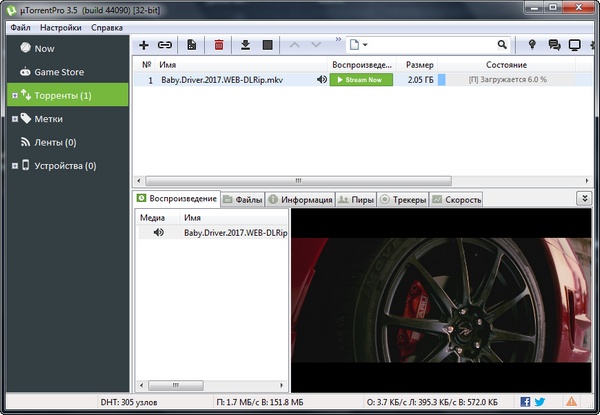The image size is (600, 415).
Task: Click the Add Torrent from URL link icon
Action: [x=165, y=45]
